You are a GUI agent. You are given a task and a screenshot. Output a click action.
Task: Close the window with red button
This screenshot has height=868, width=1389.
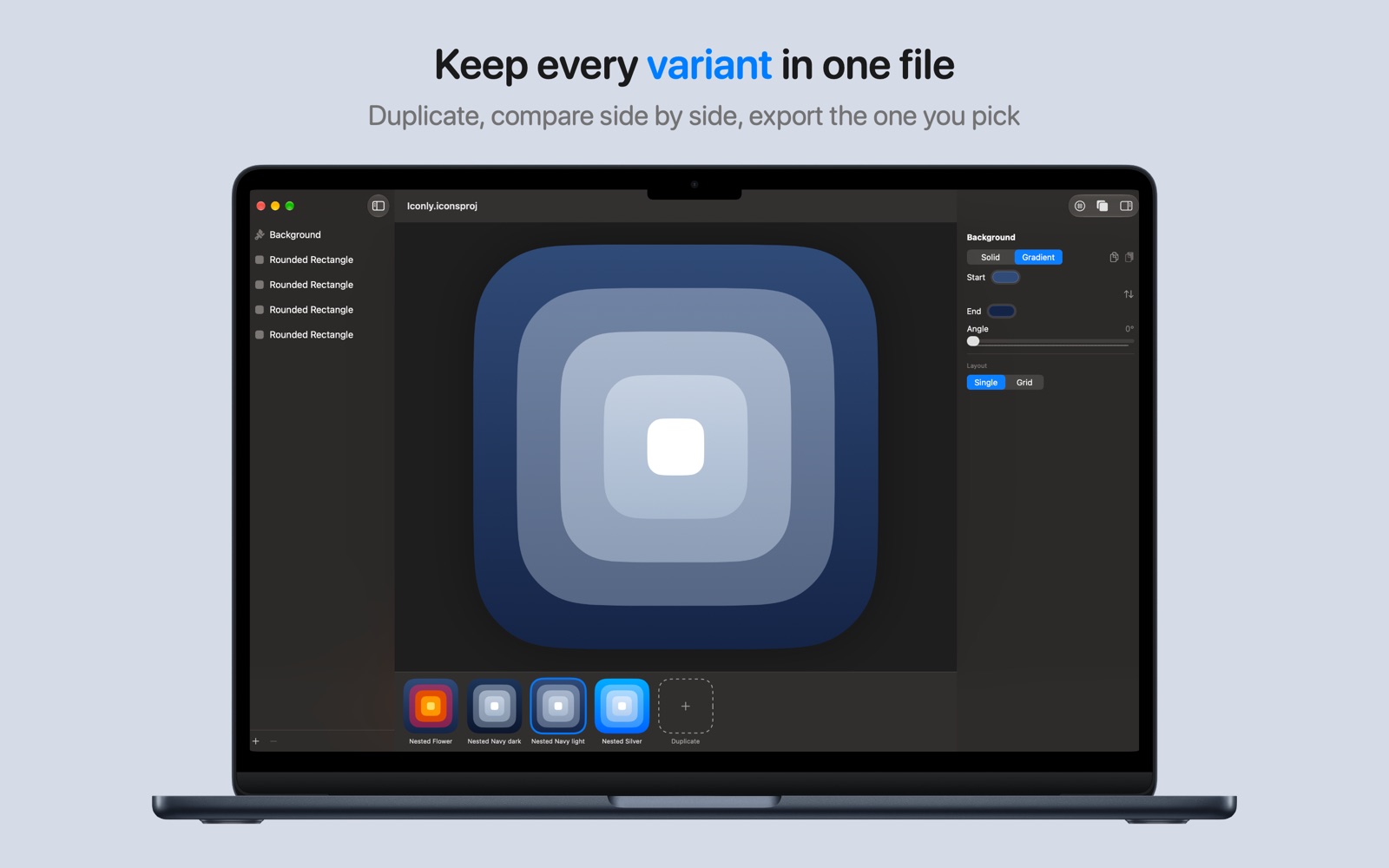(260, 206)
